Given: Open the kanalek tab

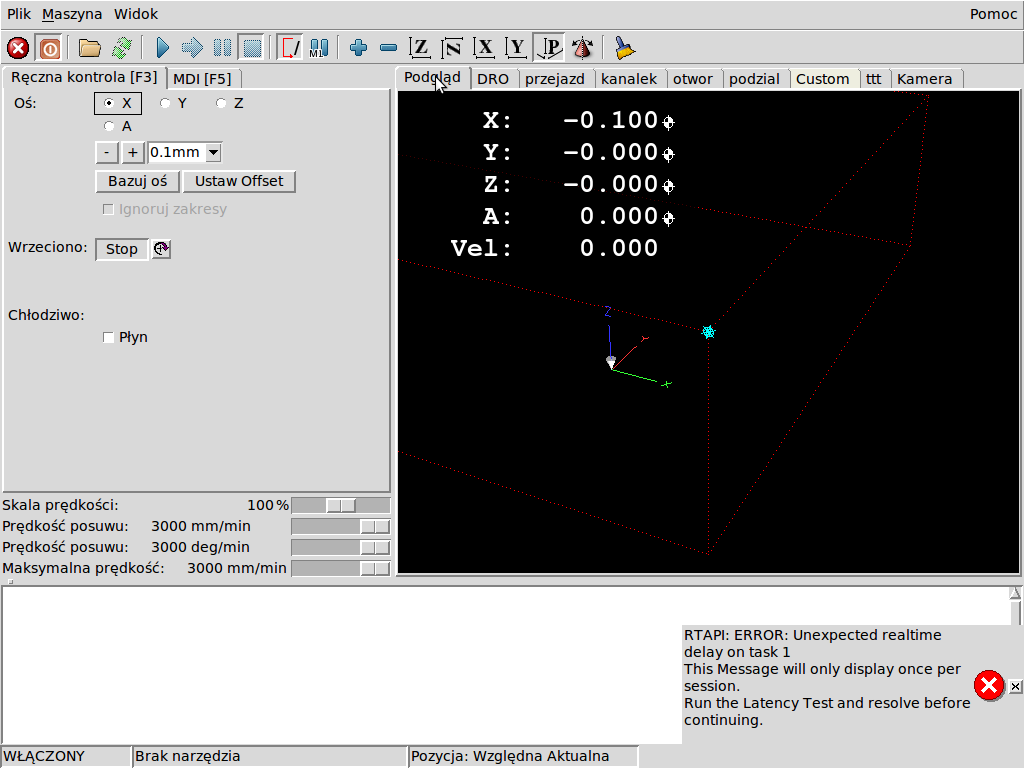Looking at the screenshot, I should tap(629, 79).
